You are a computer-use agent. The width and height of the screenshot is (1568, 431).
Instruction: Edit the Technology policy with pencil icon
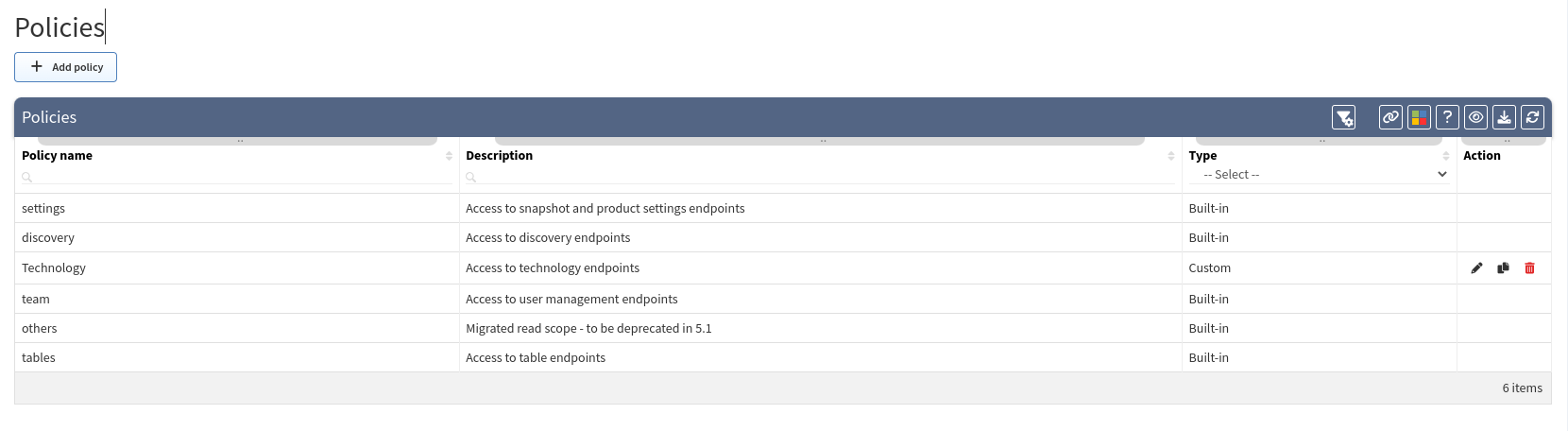[x=1477, y=268]
